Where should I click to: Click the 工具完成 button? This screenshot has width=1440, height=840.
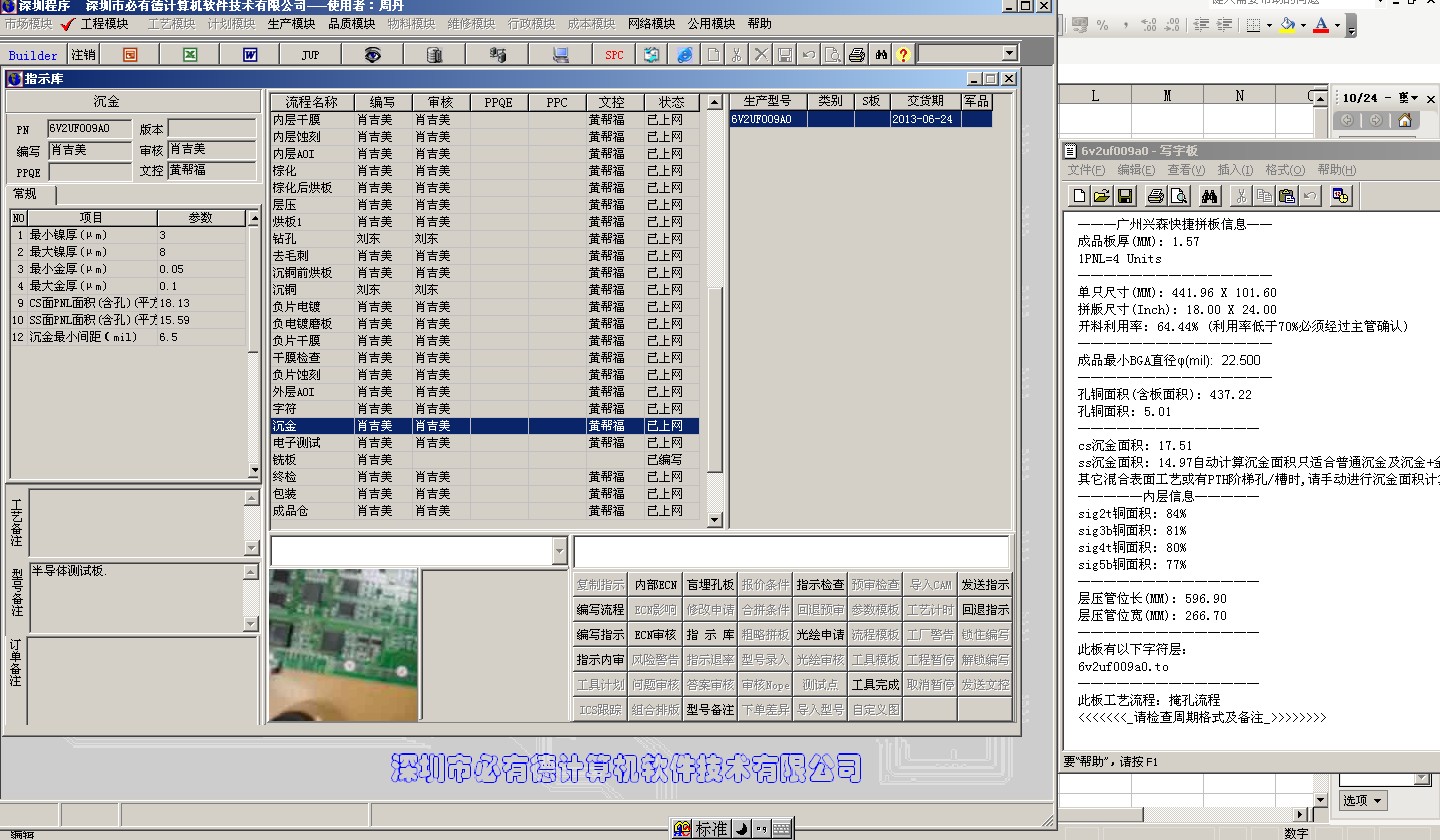tap(875, 685)
